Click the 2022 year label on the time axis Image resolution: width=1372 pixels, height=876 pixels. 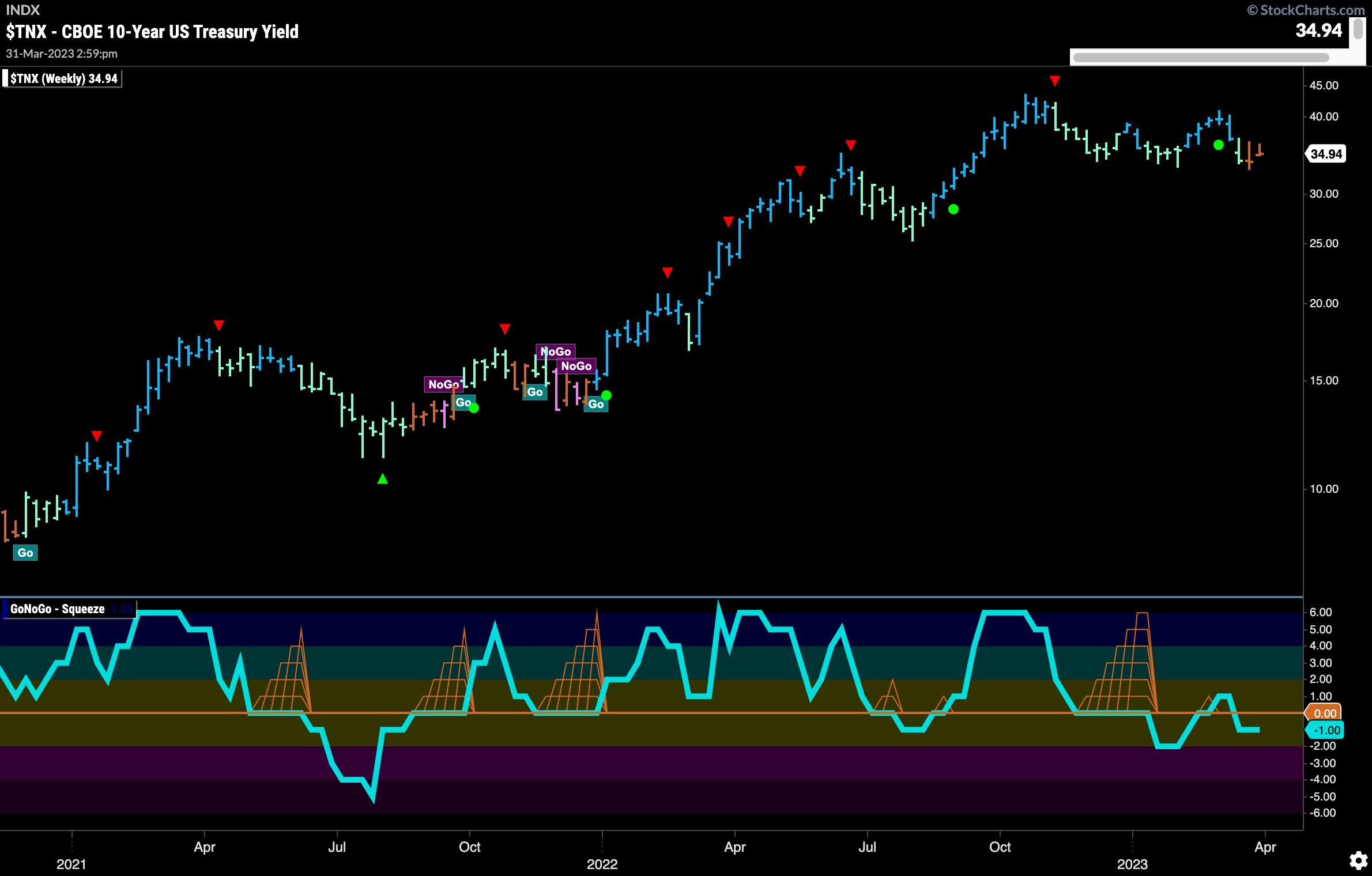pos(602,864)
